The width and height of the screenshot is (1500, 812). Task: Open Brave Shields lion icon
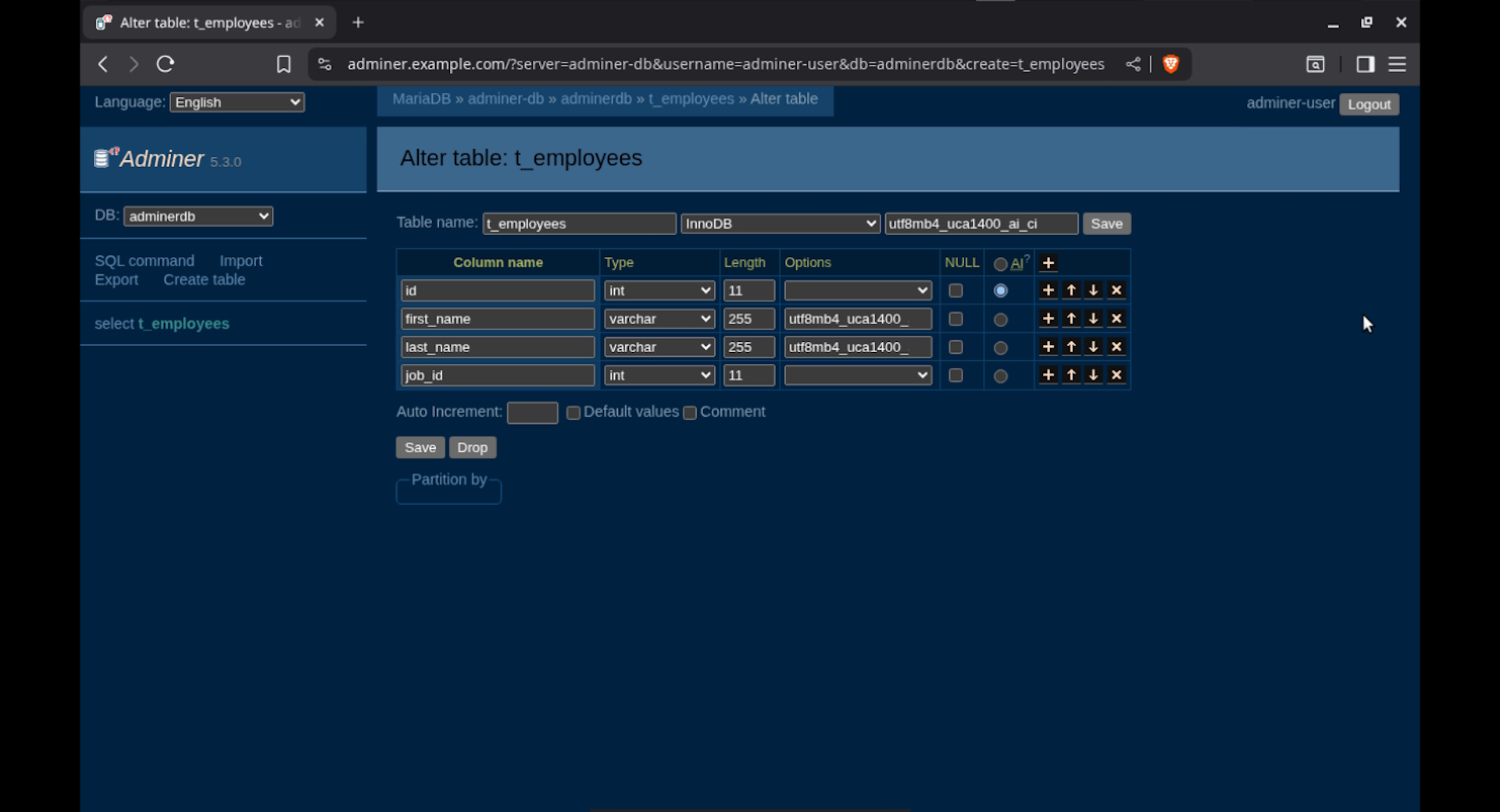coord(1170,64)
